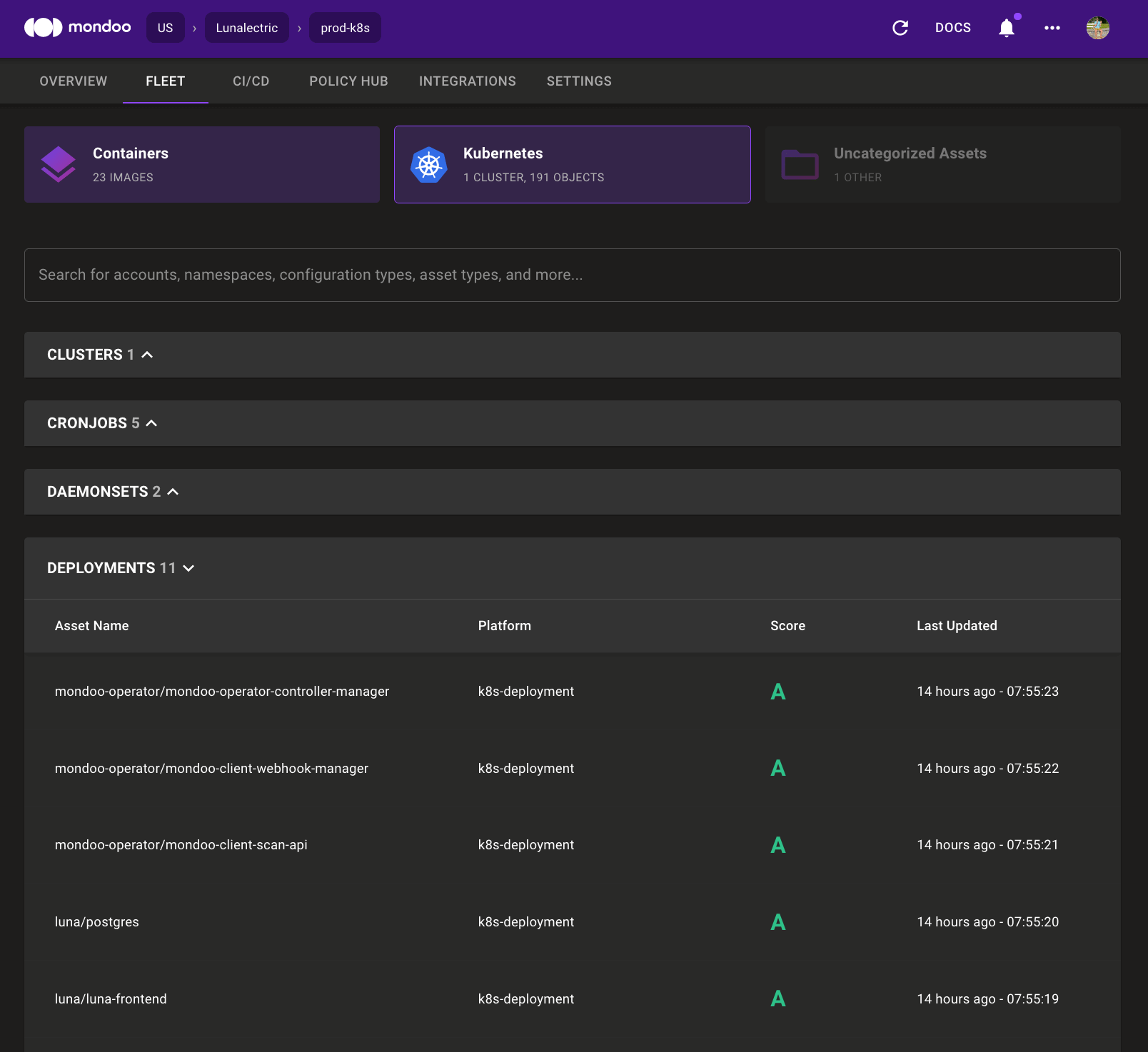
Task: Open the DOCS link
Action: (952, 28)
